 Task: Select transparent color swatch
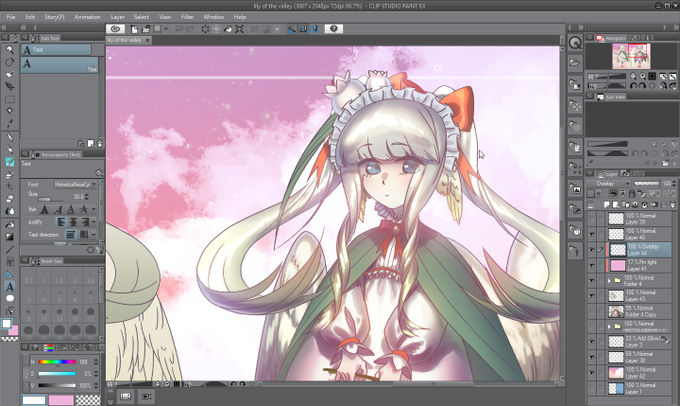pyautogui.click(x=88, y=400)
